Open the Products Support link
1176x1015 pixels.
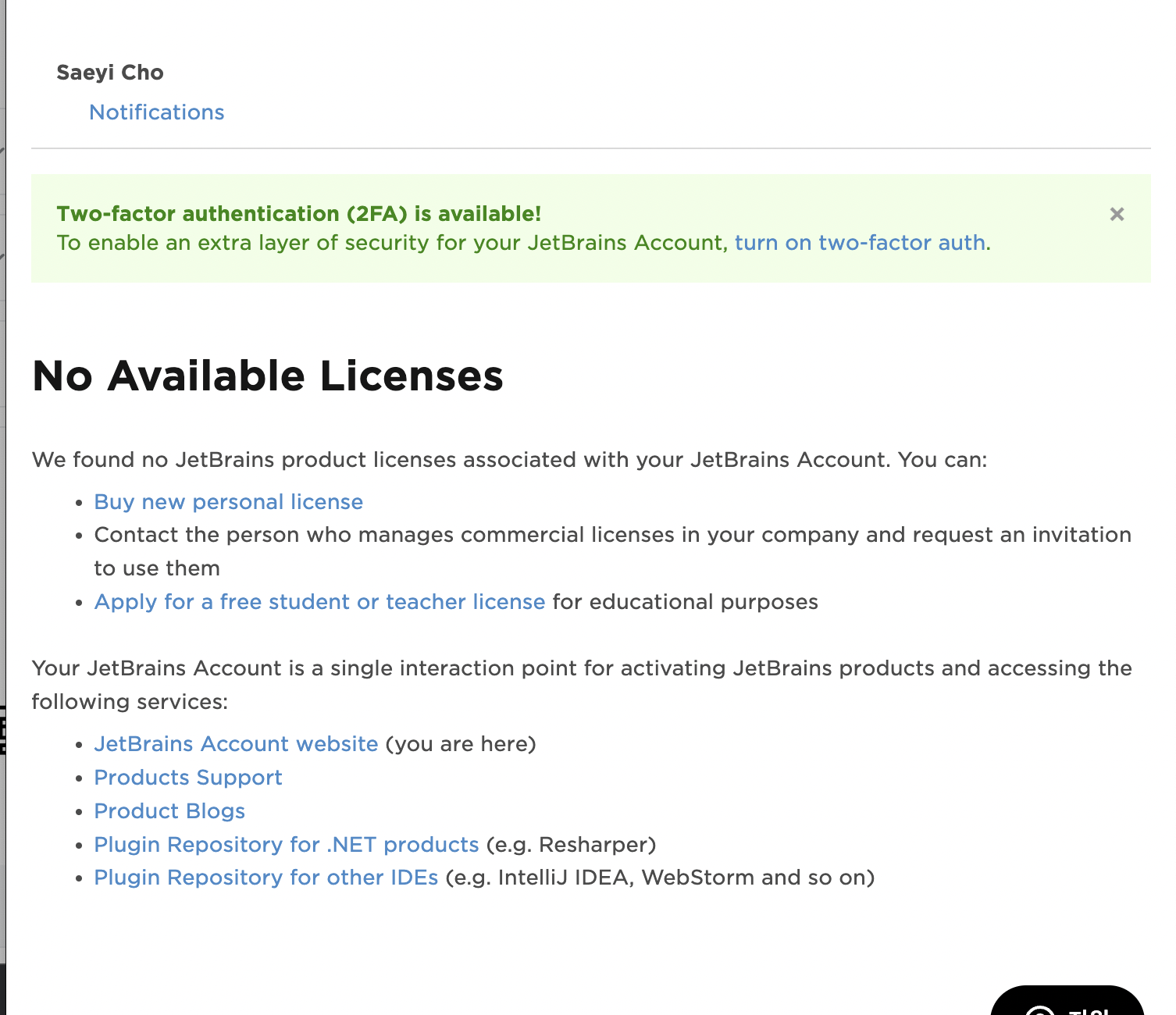[x=188, y=778]
